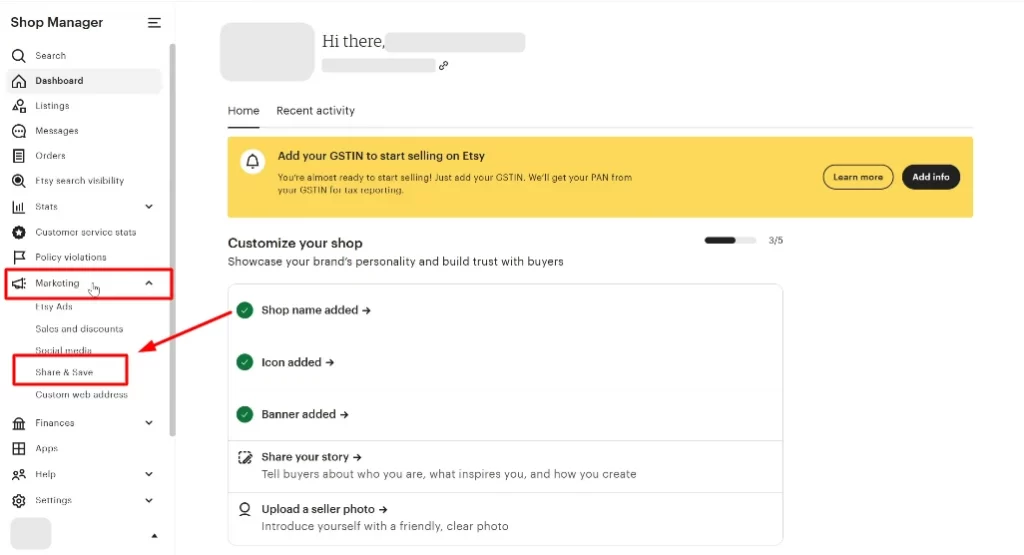Click the seller photo person icon
Screen dimensions: 1024x555
(245, 509)
